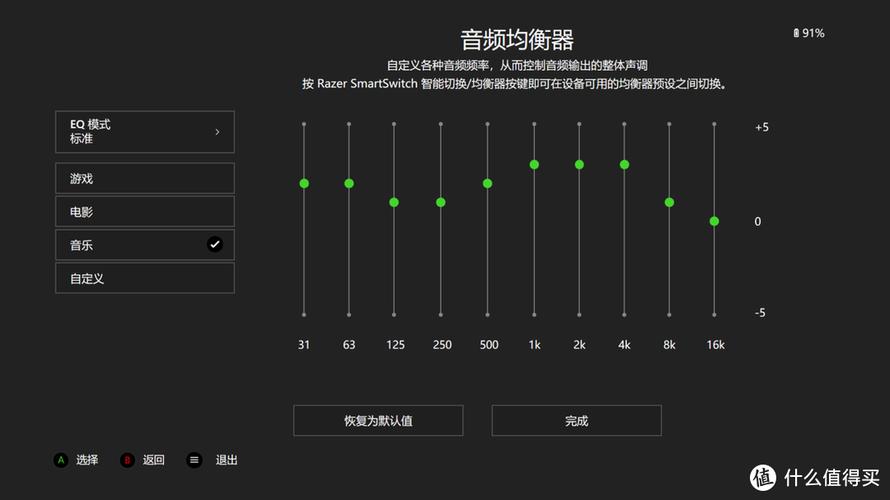Click the 2k frequency label
Image resolution: width=890 pixels, height=500 pixels.
(579, 344)
